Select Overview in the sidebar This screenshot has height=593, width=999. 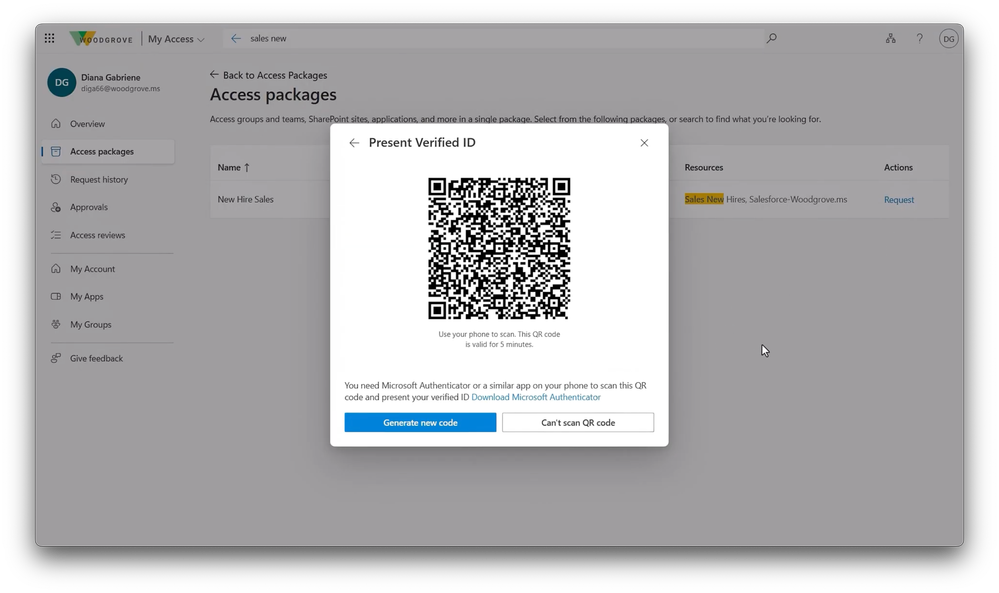tap(108, 124)
